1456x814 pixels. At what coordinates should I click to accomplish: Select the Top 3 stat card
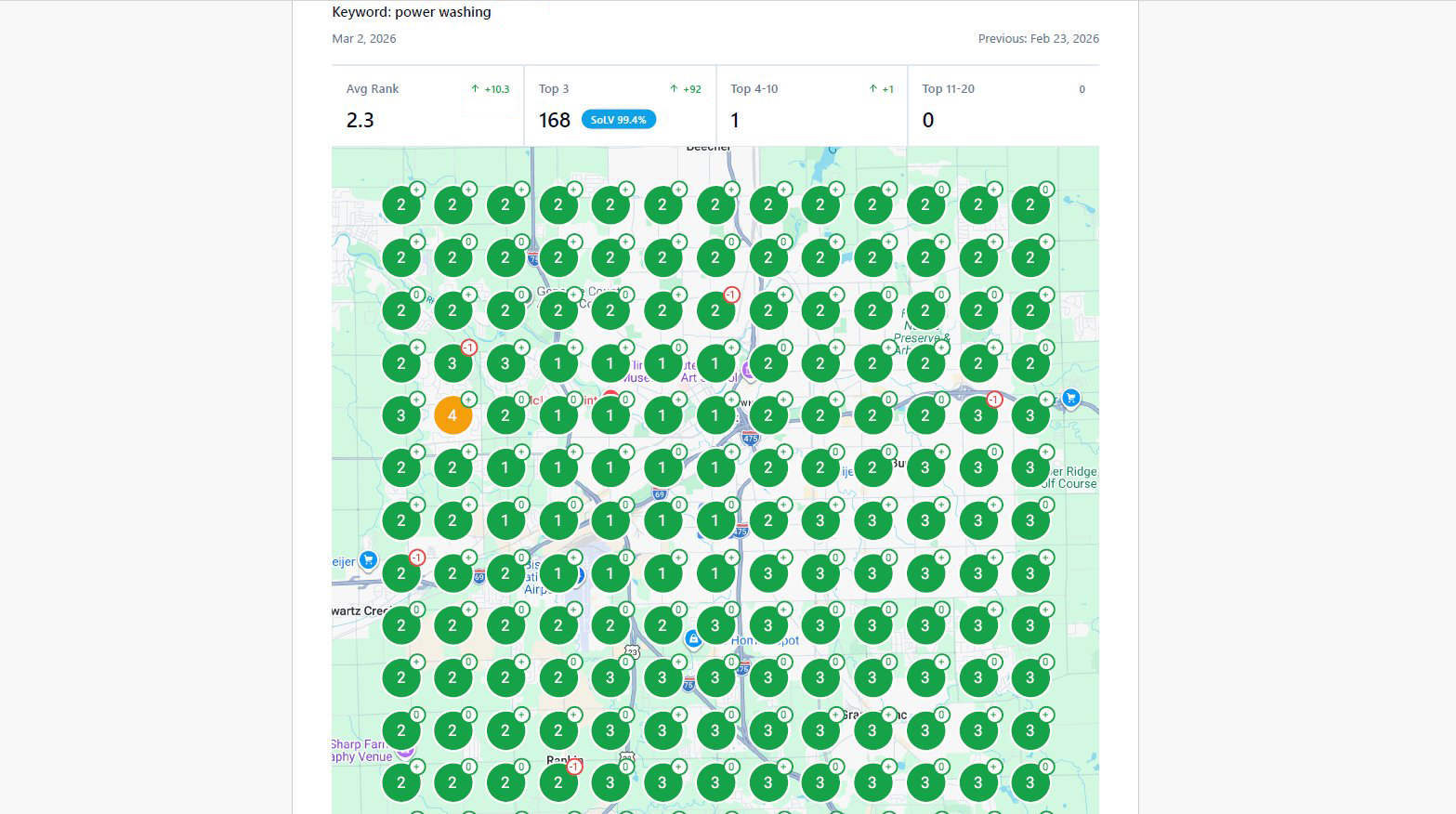point(620,104)
